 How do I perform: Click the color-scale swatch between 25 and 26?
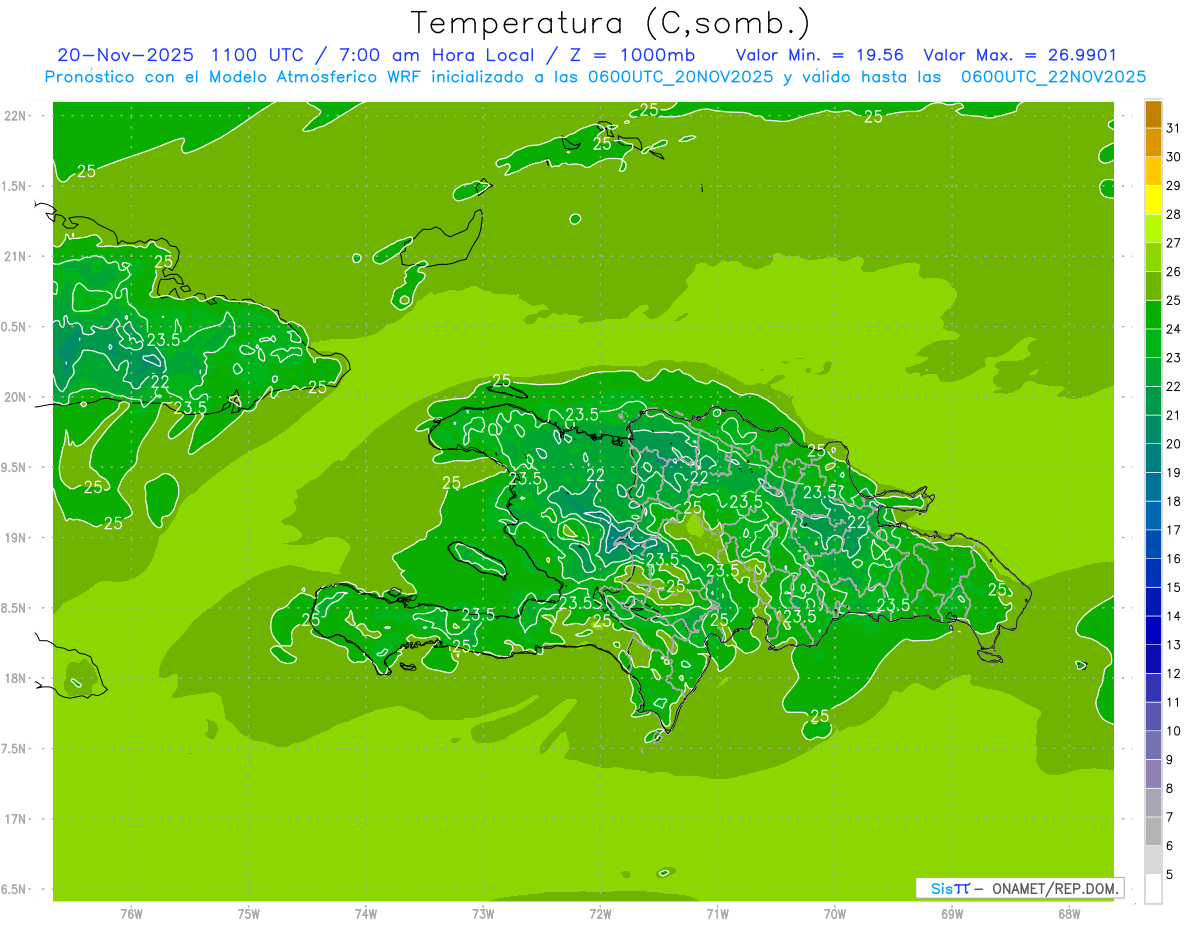(1153, 286)
